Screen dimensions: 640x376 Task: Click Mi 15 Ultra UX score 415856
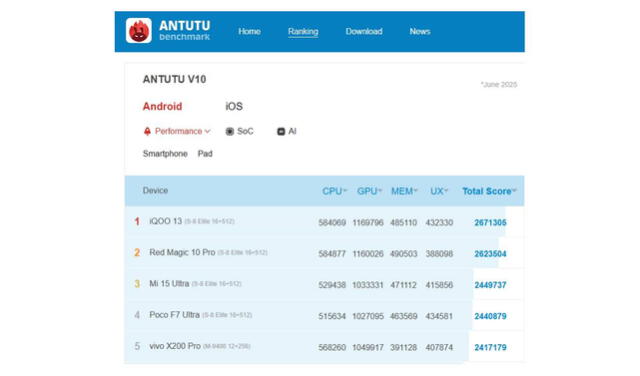point(439,285)
